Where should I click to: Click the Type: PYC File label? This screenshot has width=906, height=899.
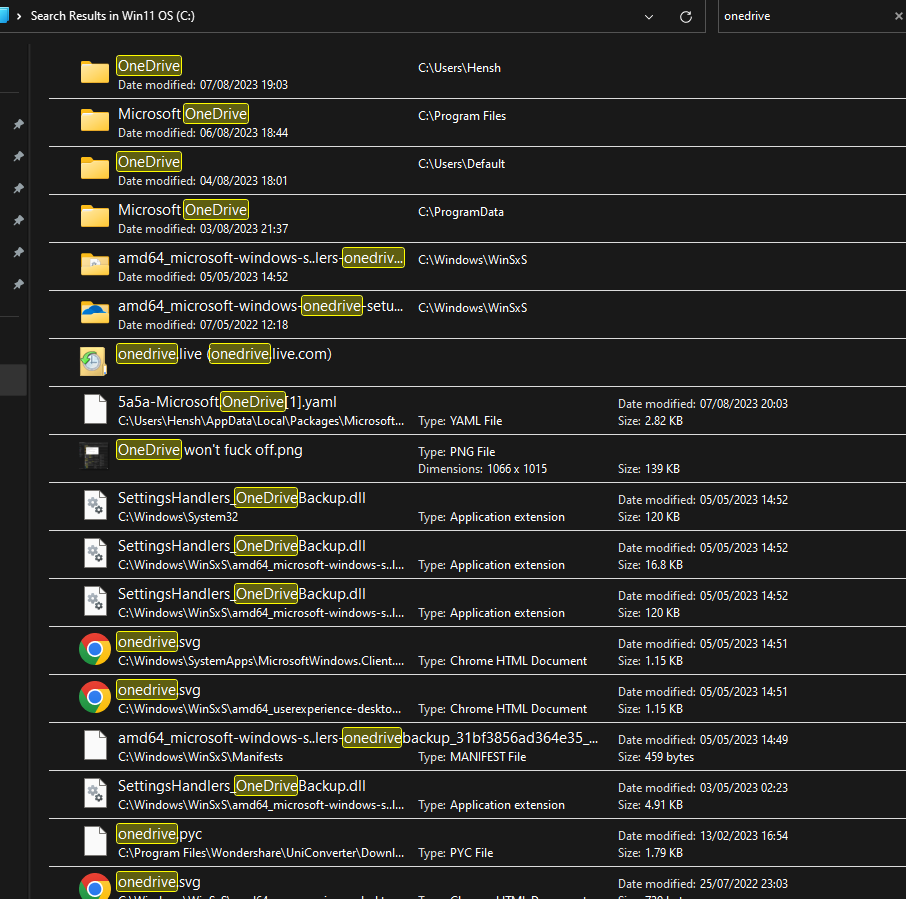455,852
